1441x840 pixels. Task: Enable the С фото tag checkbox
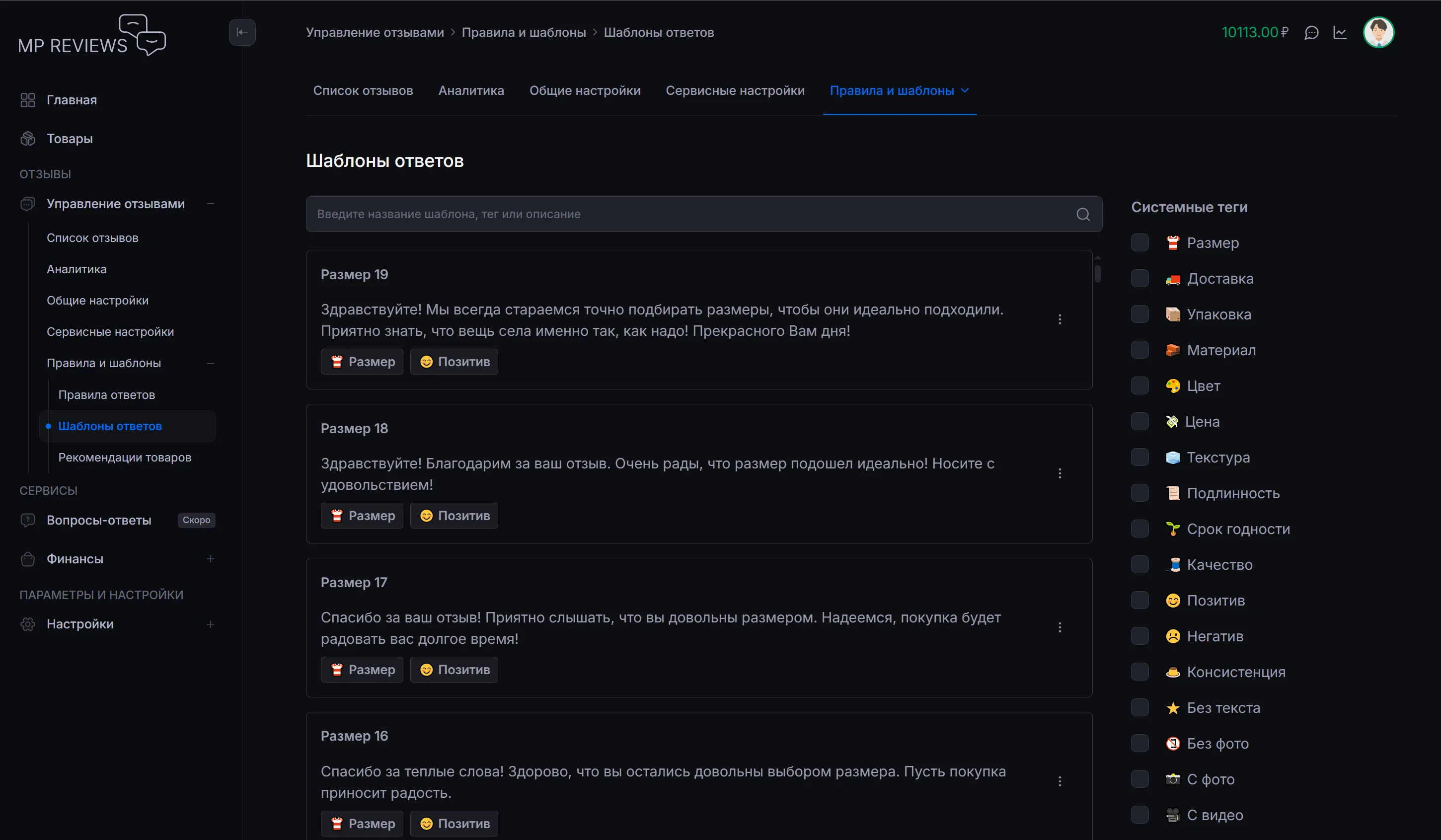(x=1139, y=779)
